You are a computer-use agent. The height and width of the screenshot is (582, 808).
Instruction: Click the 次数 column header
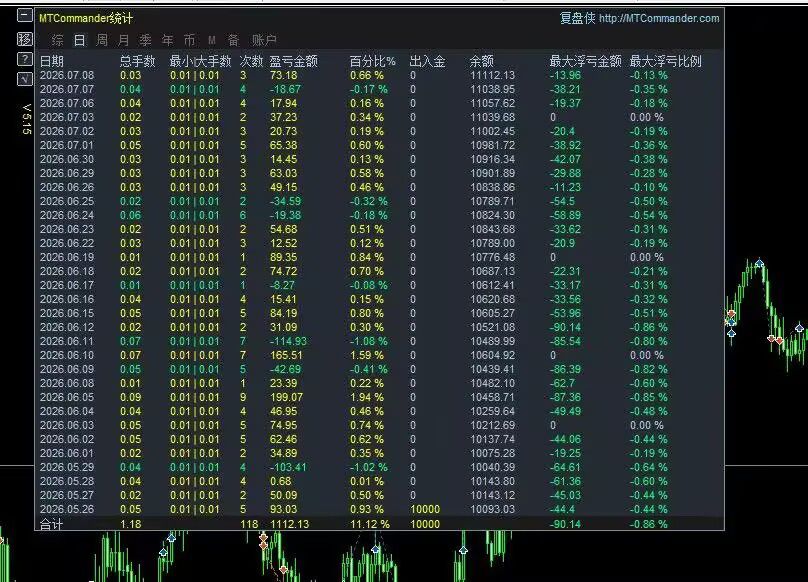pyautogui.click(x=251, y=61)
